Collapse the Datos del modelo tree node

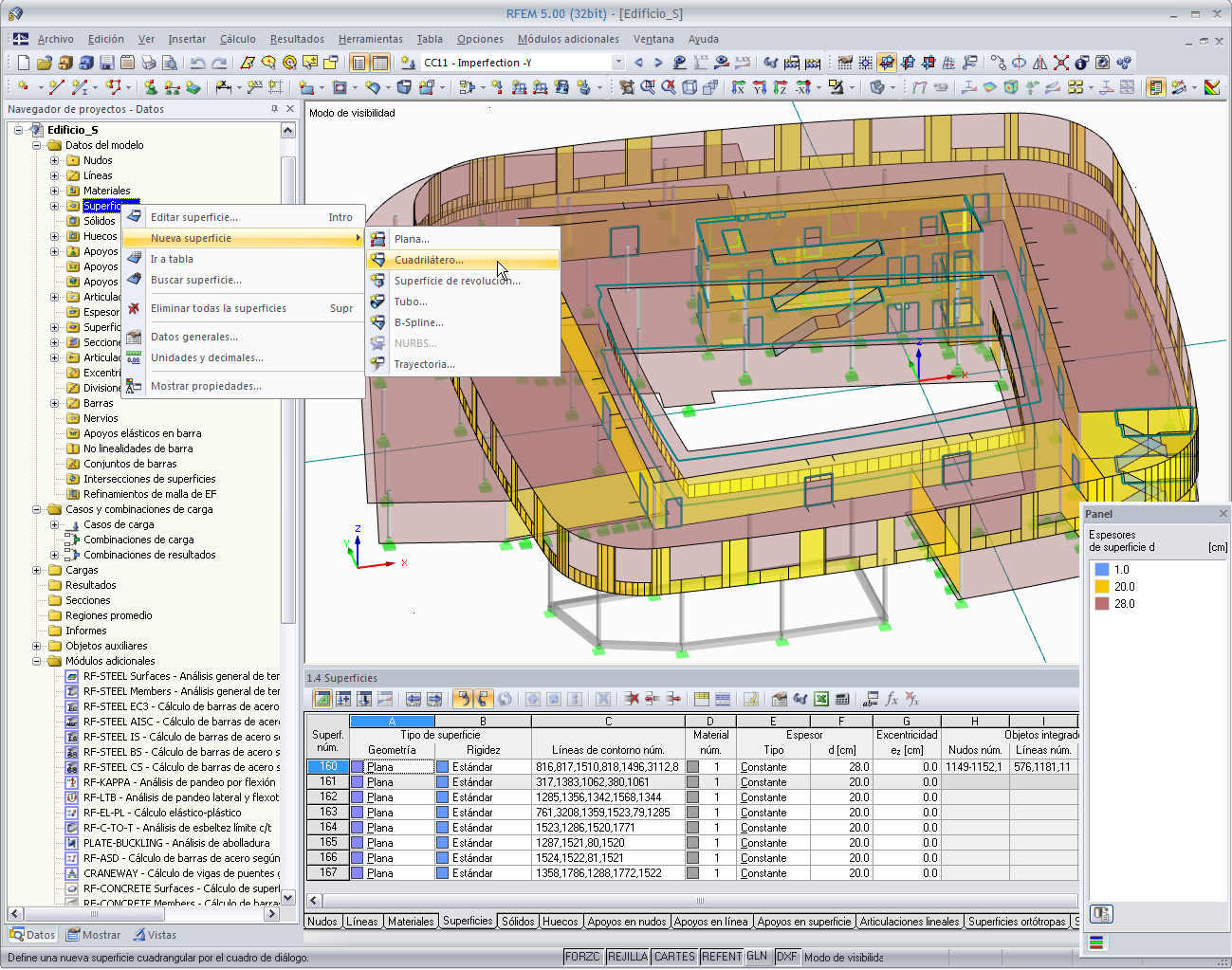click(x=36, y=145)
